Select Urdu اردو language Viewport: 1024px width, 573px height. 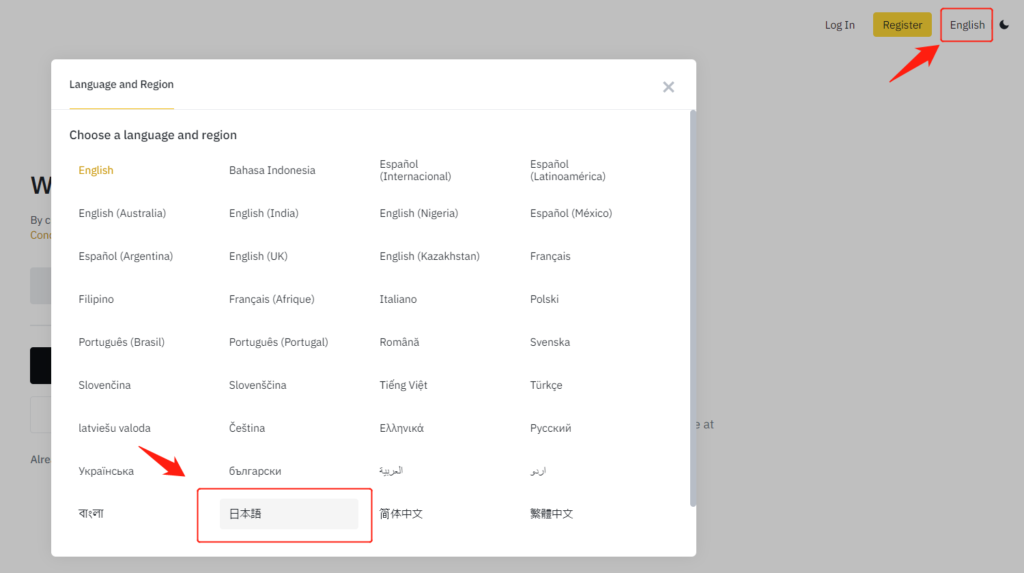click(537, 470)
